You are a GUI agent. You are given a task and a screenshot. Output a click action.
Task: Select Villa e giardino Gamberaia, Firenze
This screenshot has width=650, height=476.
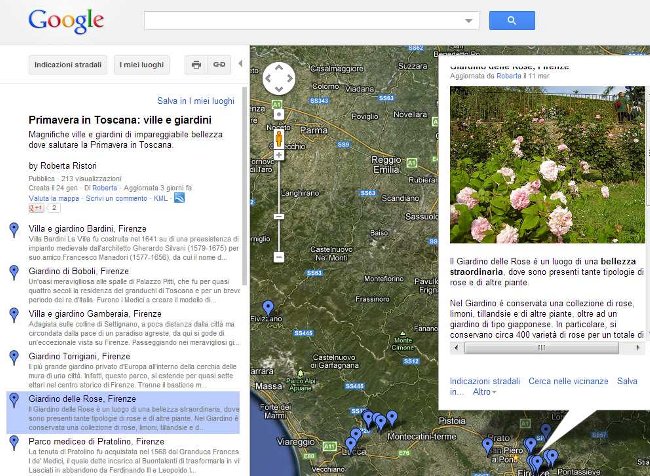coord(95,314)
